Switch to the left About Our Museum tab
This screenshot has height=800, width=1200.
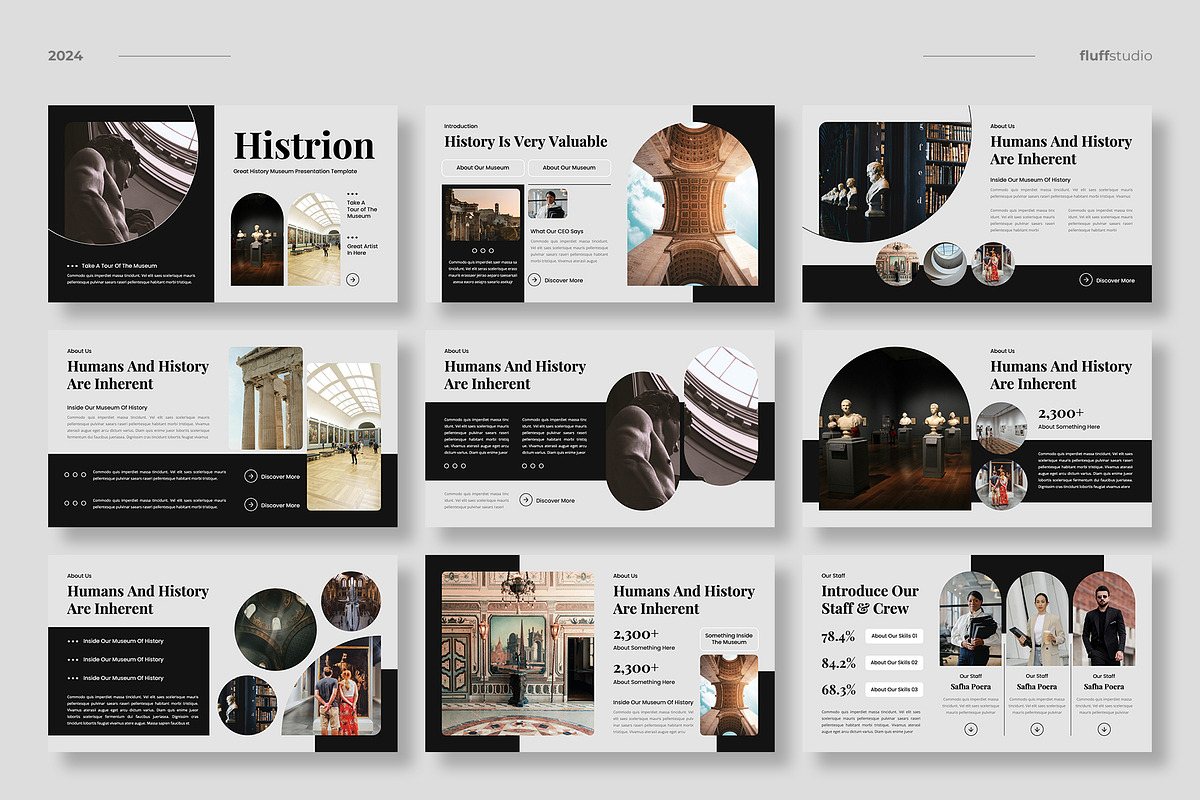[x=483, y=167]
